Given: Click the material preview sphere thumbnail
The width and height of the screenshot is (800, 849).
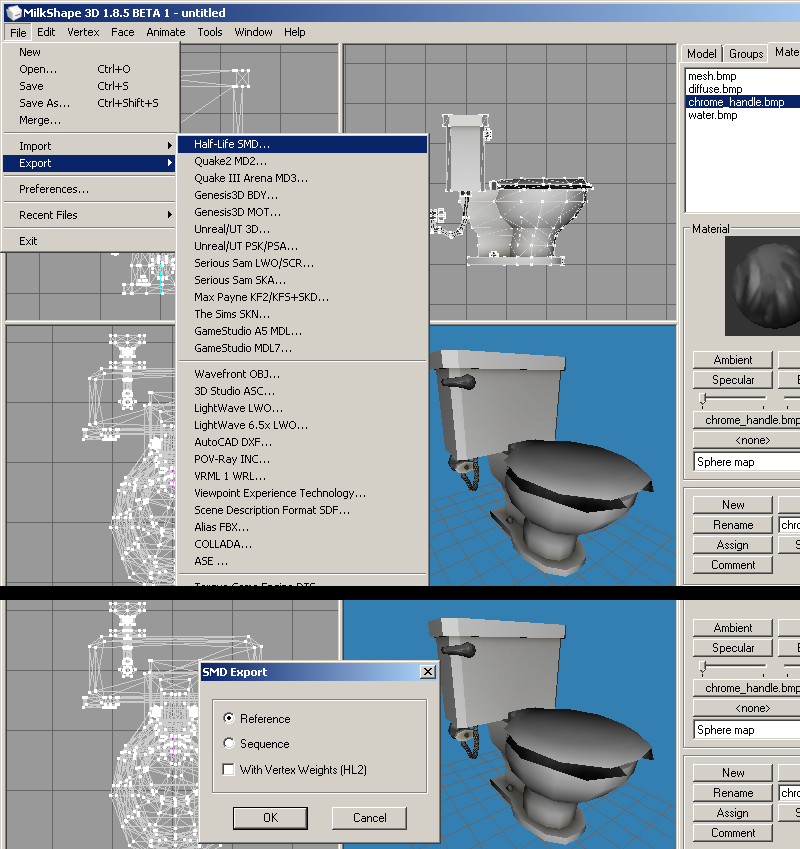Looking at the screenshot, I should 763,286.
